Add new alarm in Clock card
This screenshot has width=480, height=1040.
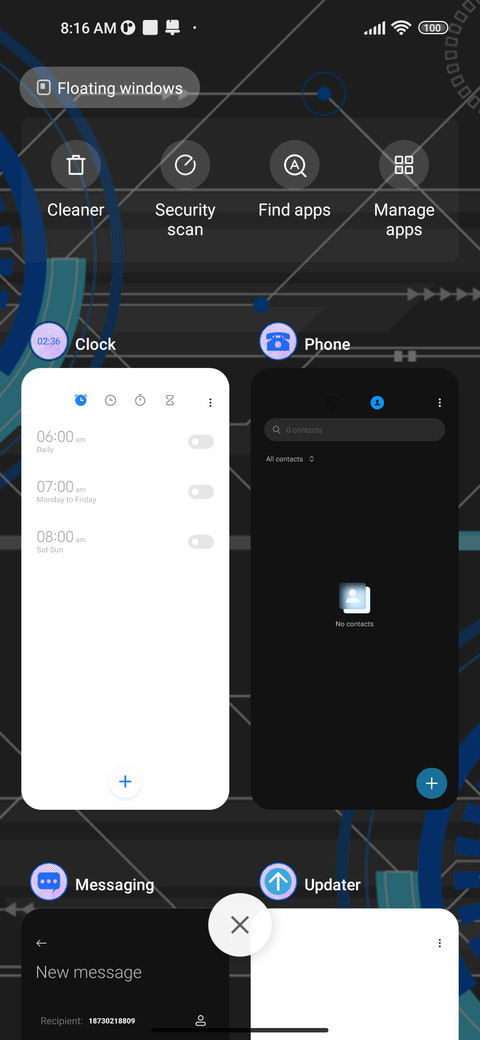point(125,782)
